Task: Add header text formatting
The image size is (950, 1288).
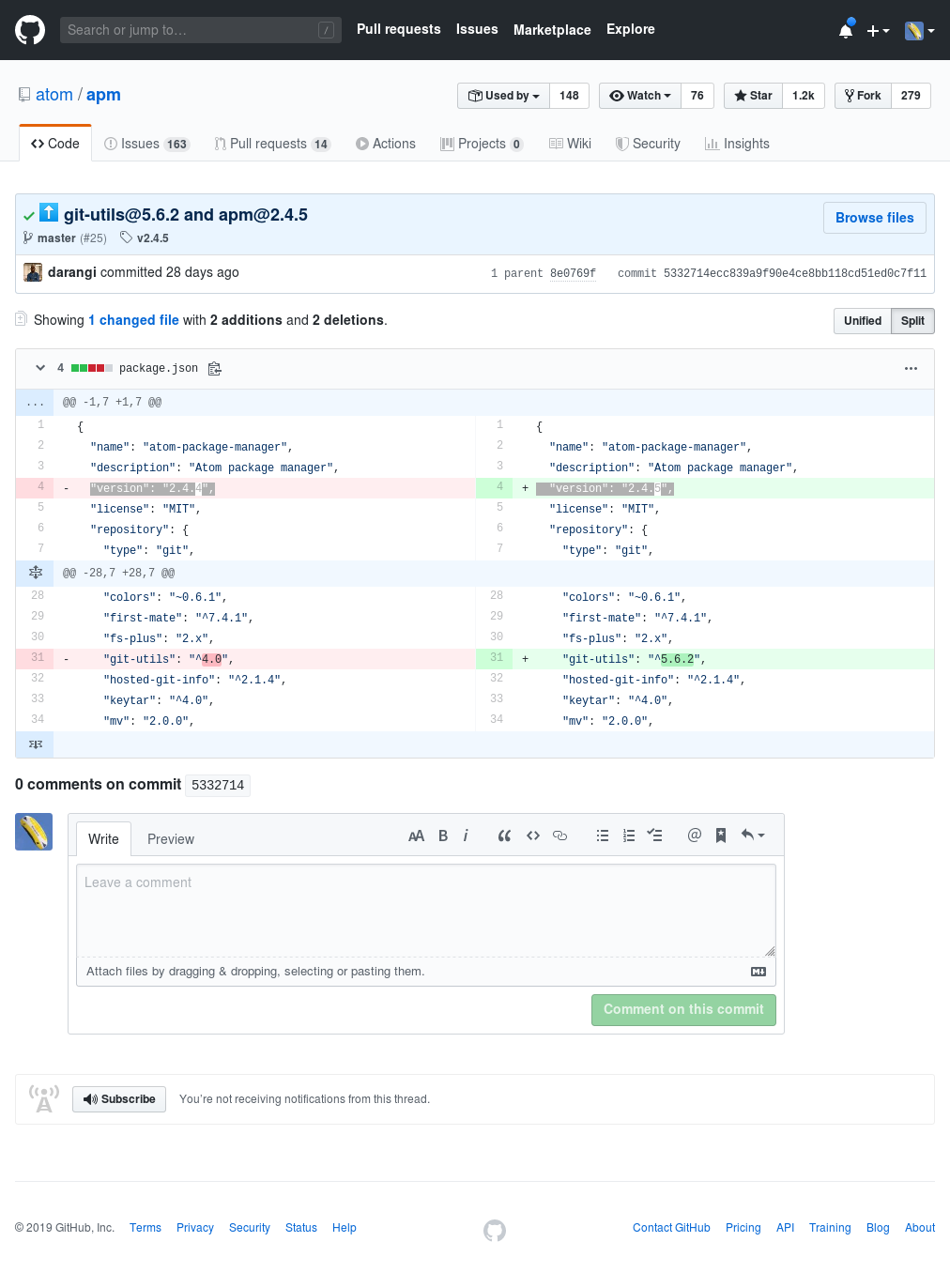Action: pyautogui.click(x=417, y=836)
